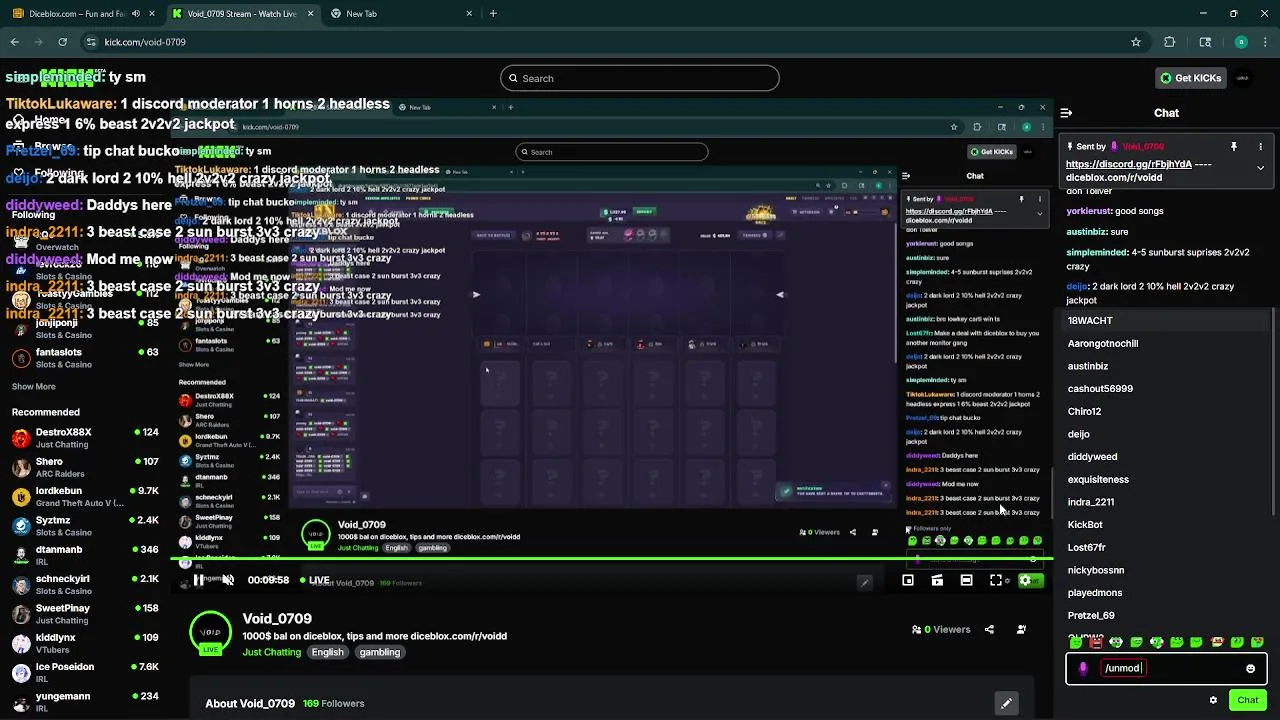Click the profile avatar at top right
This screenshot has width=1280, height=720.
(x=1243, y=78)
